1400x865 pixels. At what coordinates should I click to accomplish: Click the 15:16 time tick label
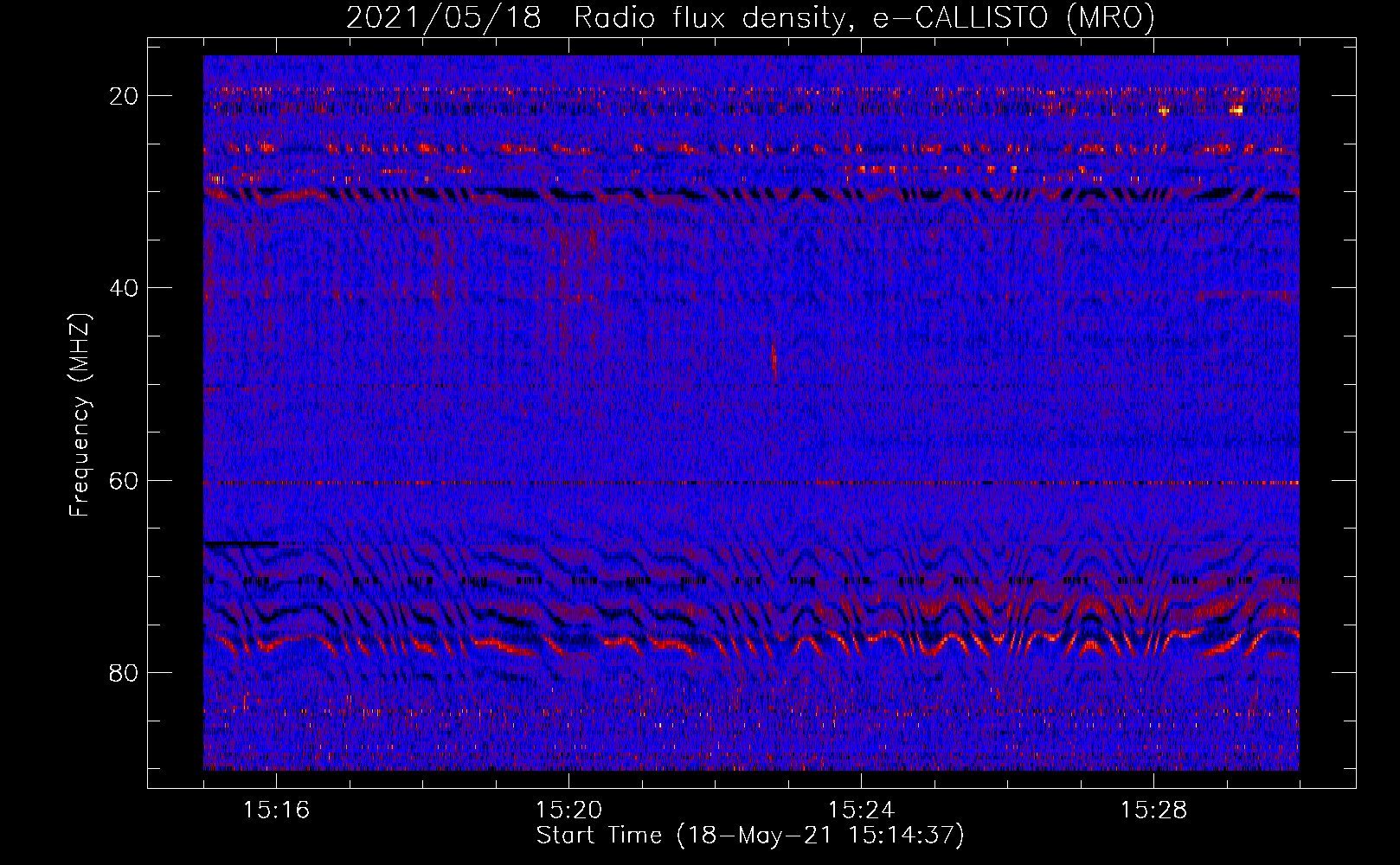click(277, 811)
